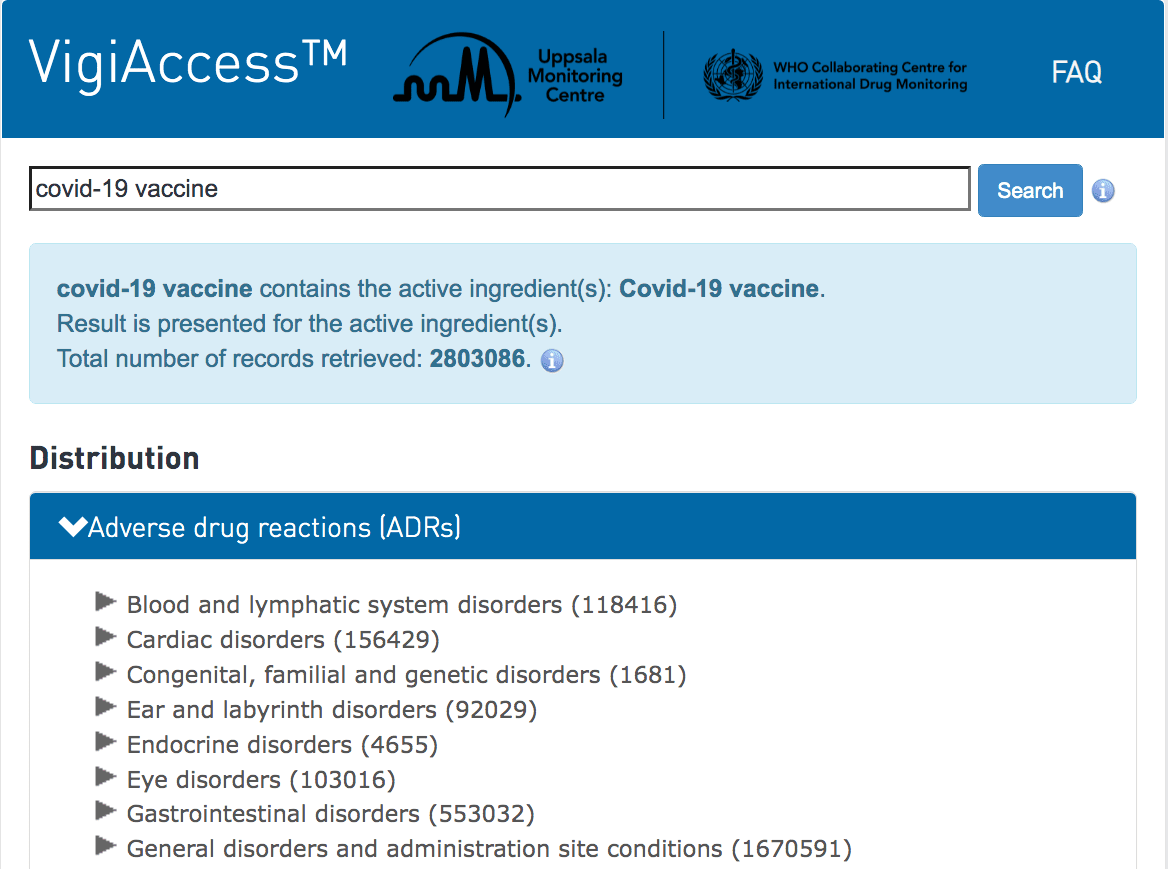The height and width of the screenshot is (869, 1168).
Task: Click the Search button
Action: [1030, 191]
